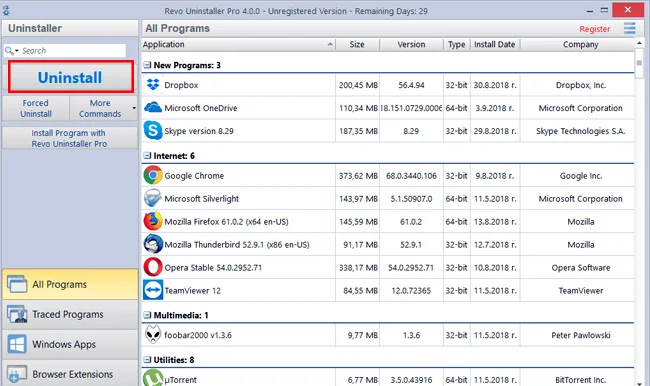Click the µTorrent program icon
This screenshot has height=386, width=650.
153,379
